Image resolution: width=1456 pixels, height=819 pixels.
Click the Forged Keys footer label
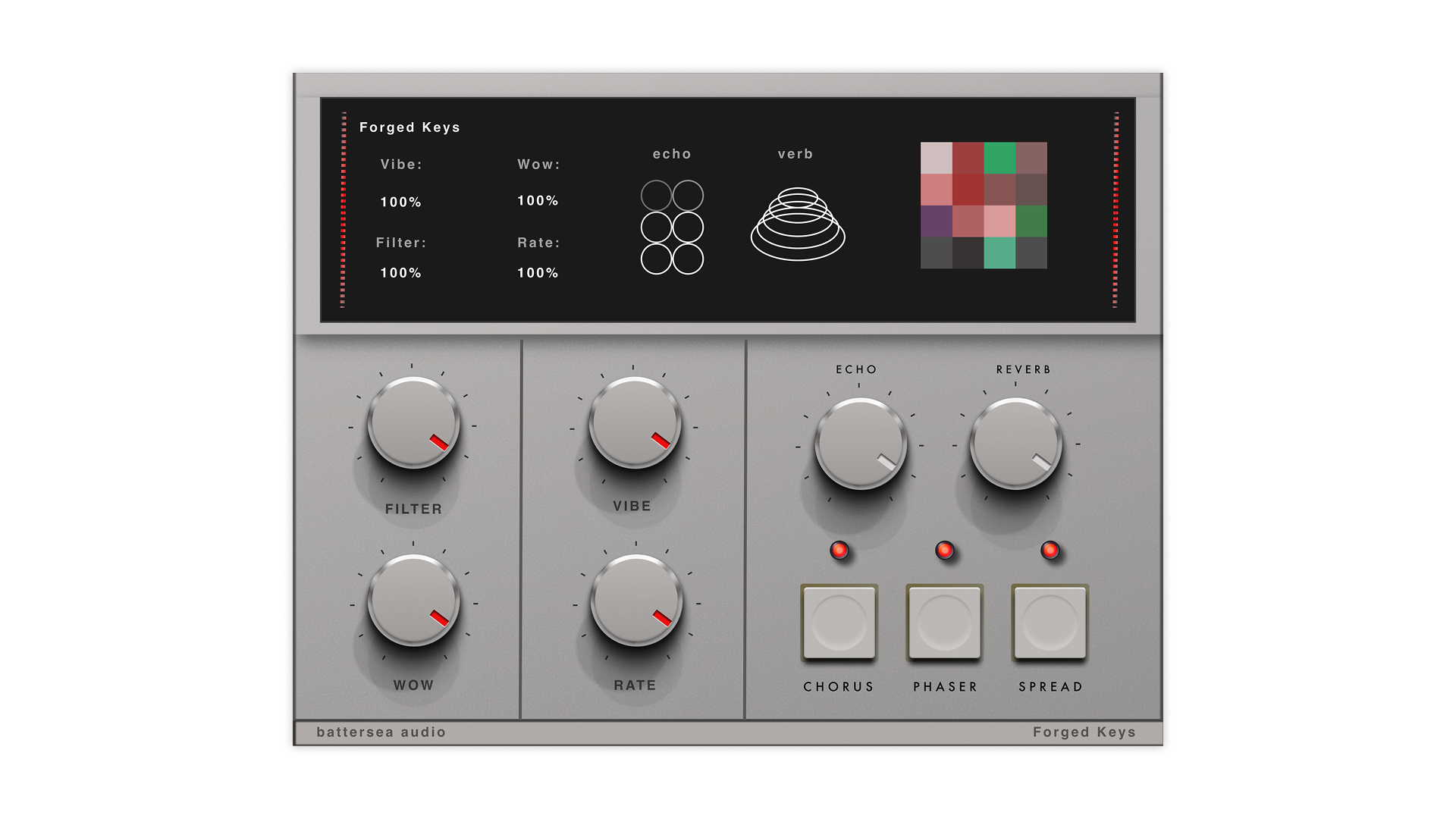pos(1084,732)
